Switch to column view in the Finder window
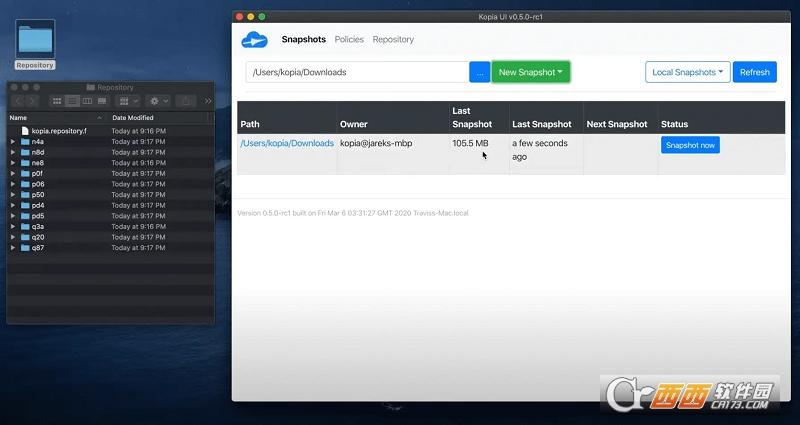The width and height of the screenshot is (800, 425). [87, 101]
